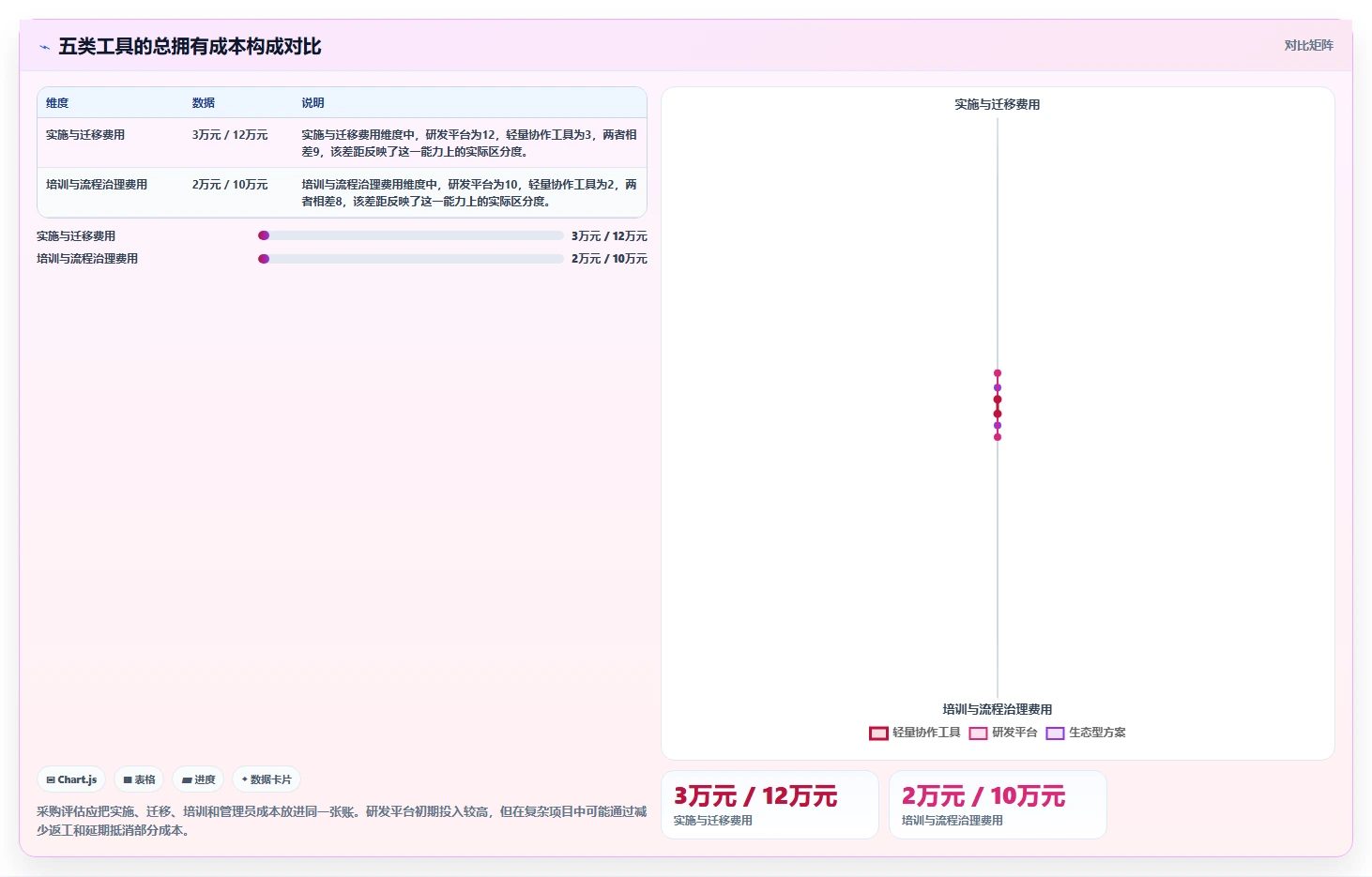Click the 表格 tag chip
This screenshot has height=877, width=1372.
click(139, 779)
